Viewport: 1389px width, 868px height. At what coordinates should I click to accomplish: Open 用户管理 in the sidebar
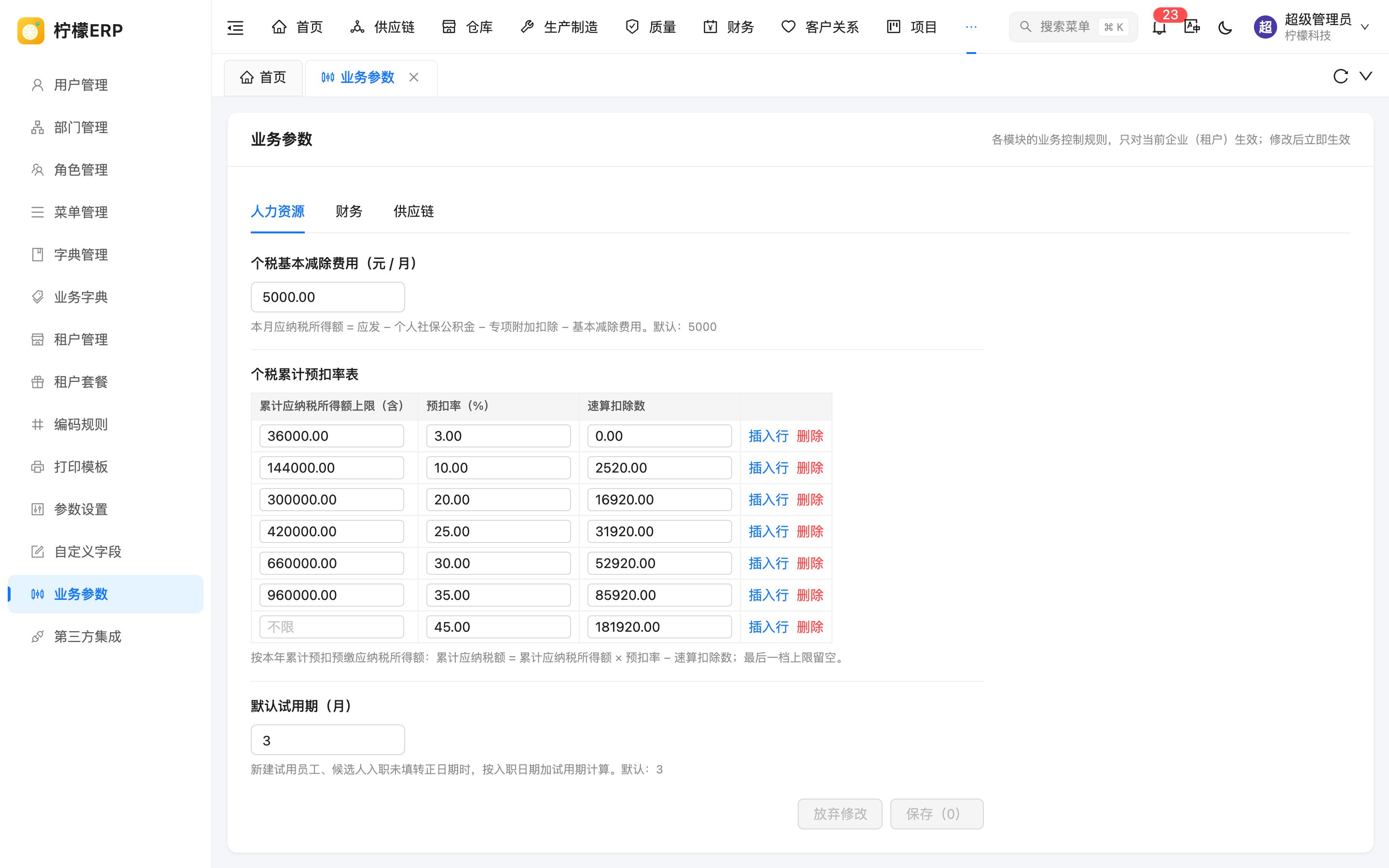[x=106, y=85]
